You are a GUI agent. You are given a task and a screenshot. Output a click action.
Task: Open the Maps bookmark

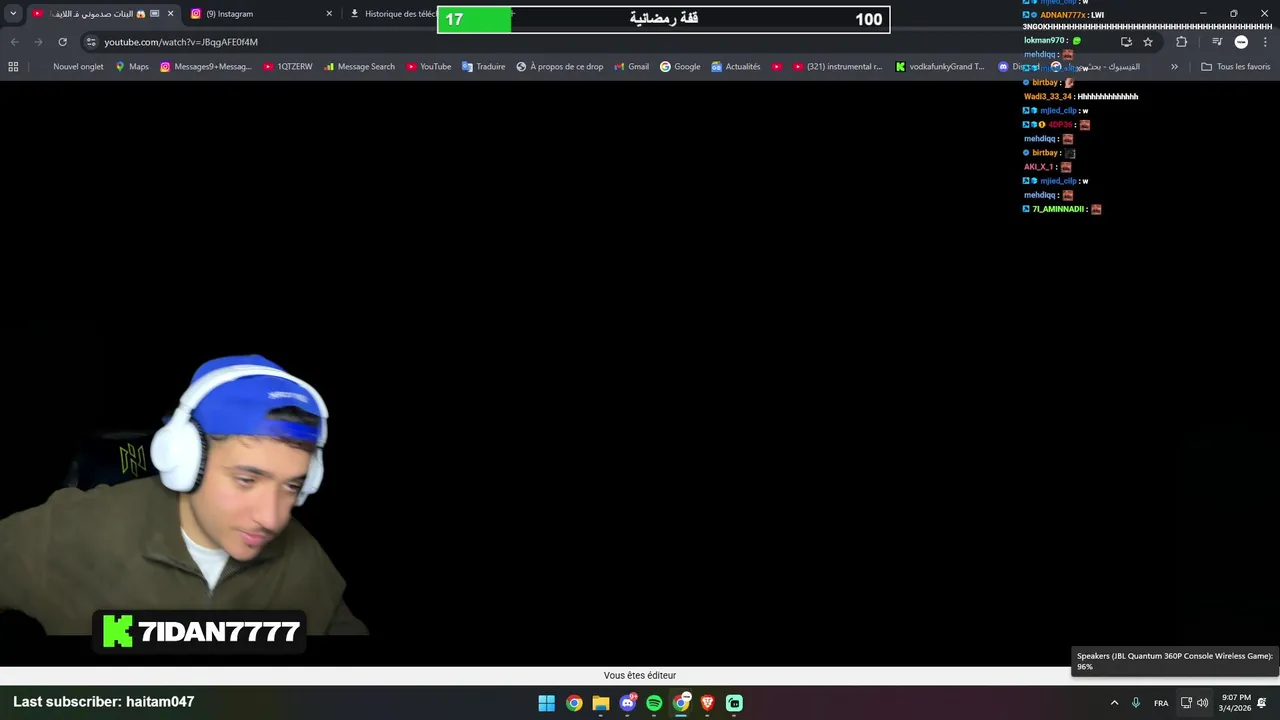132,67
